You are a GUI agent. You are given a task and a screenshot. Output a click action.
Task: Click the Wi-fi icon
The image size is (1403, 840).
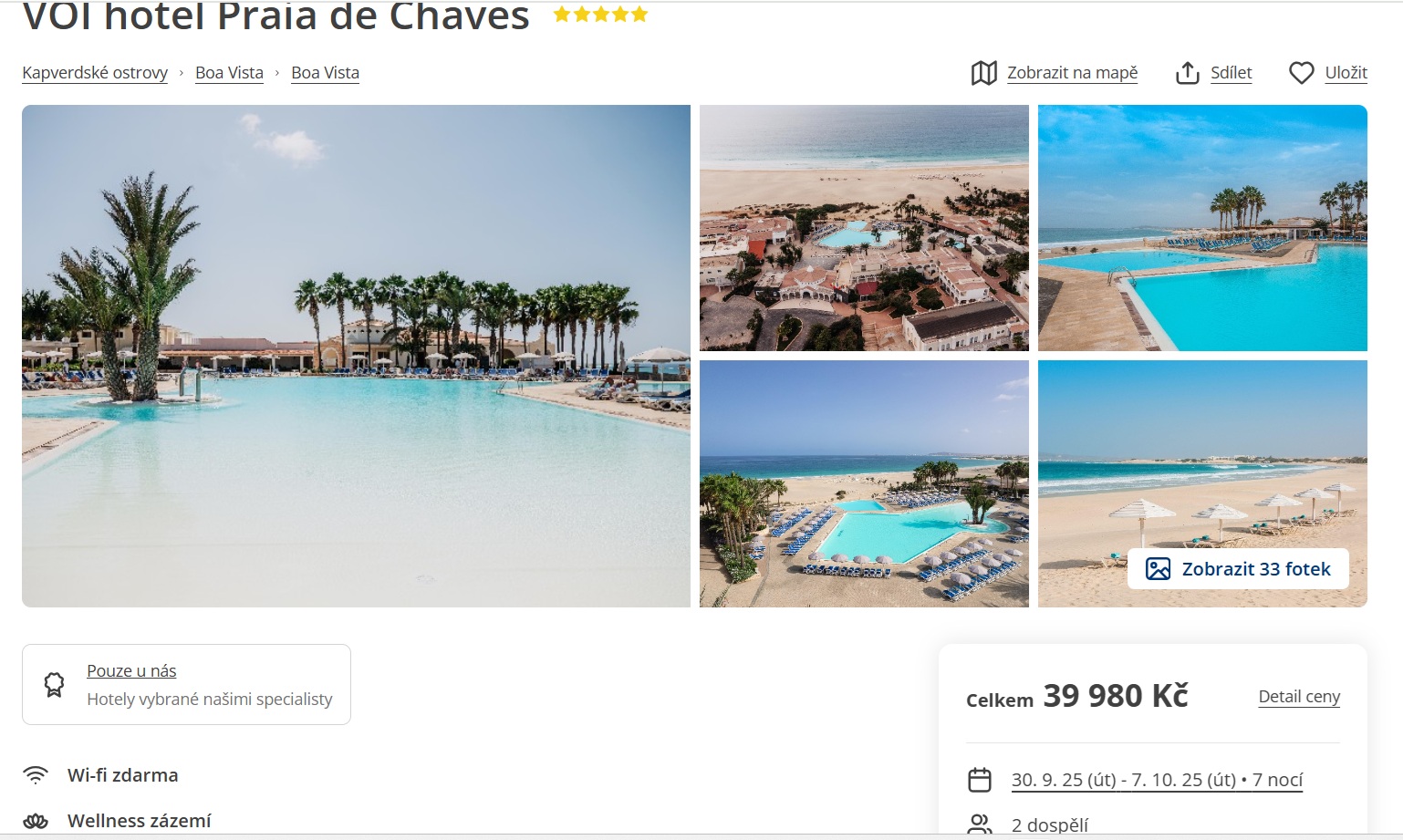coord(36,775)
